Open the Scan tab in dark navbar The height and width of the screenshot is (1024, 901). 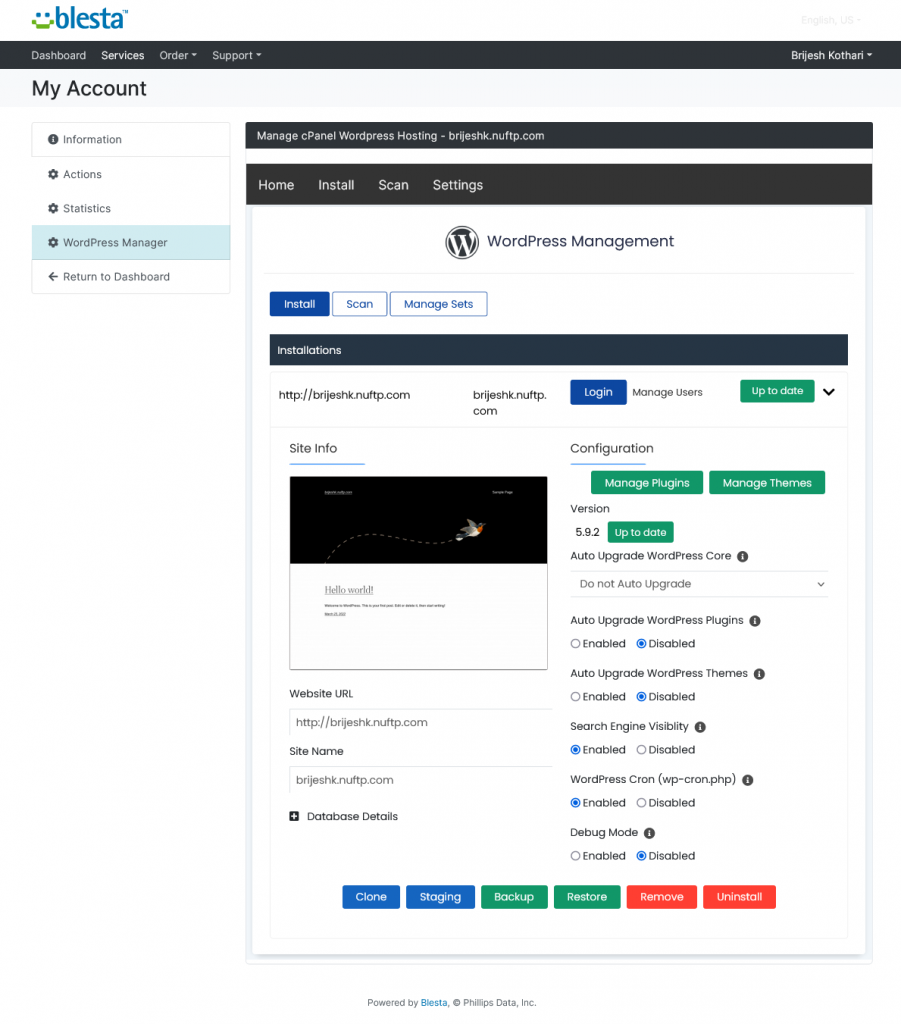coord(394,185)
